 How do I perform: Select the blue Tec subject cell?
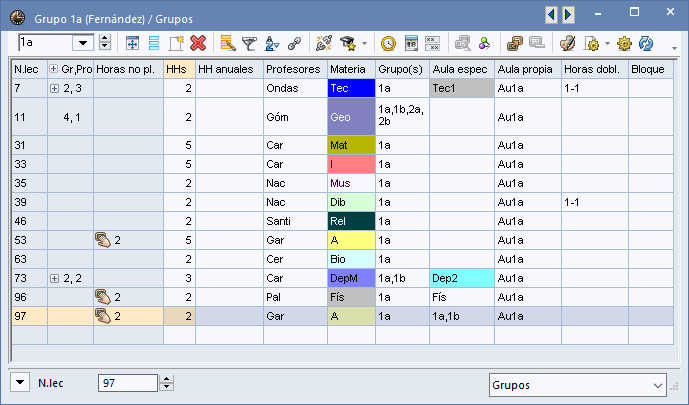(x=351, y=88)
